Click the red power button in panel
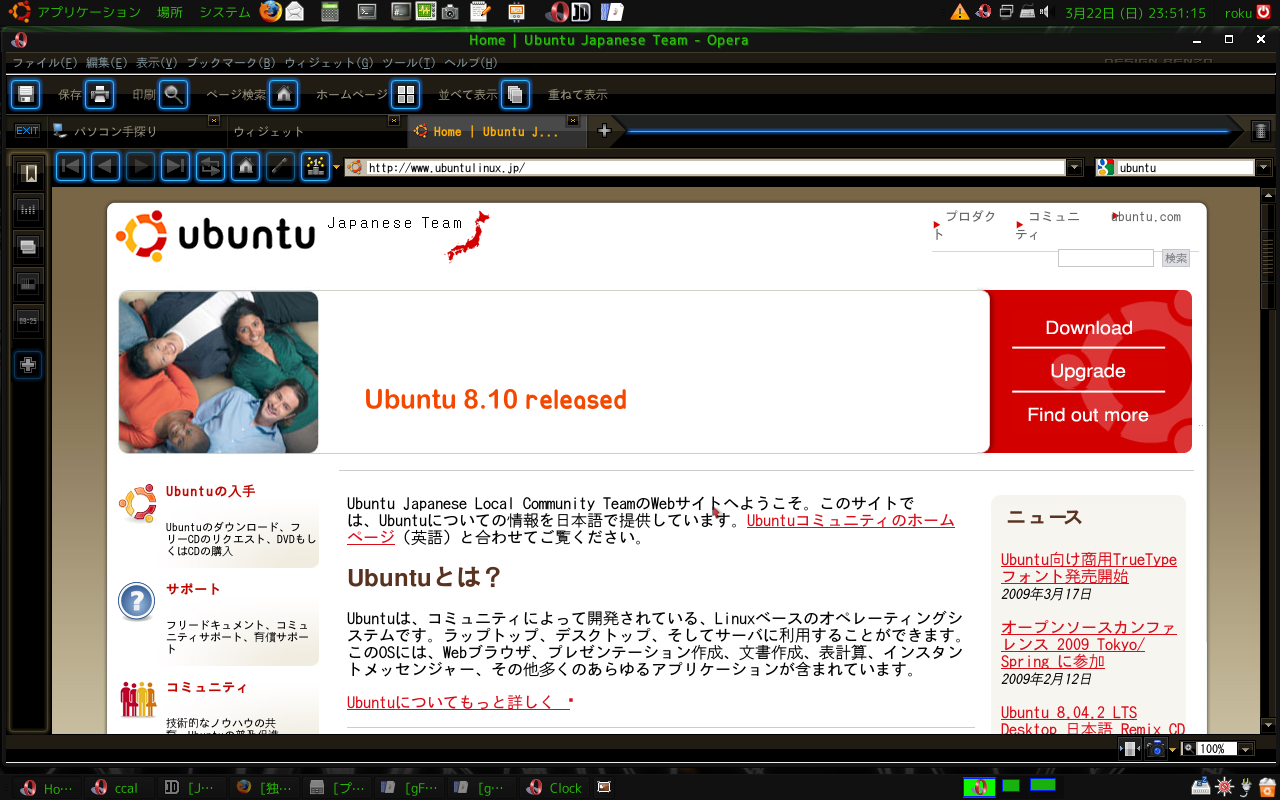Image resolution: width=1280 pixels, height=800 pixels. click(x=1264, y=12)
